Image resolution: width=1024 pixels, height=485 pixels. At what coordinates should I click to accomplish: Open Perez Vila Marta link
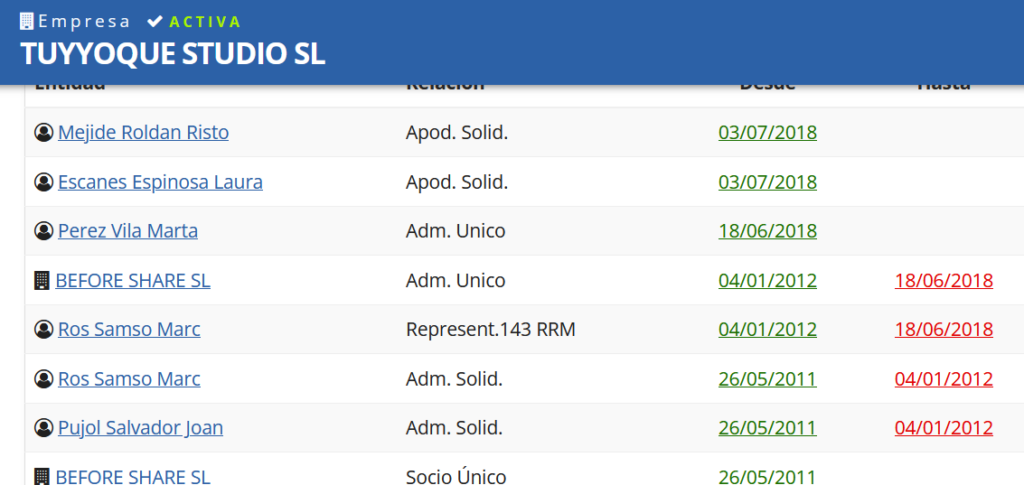128,231
